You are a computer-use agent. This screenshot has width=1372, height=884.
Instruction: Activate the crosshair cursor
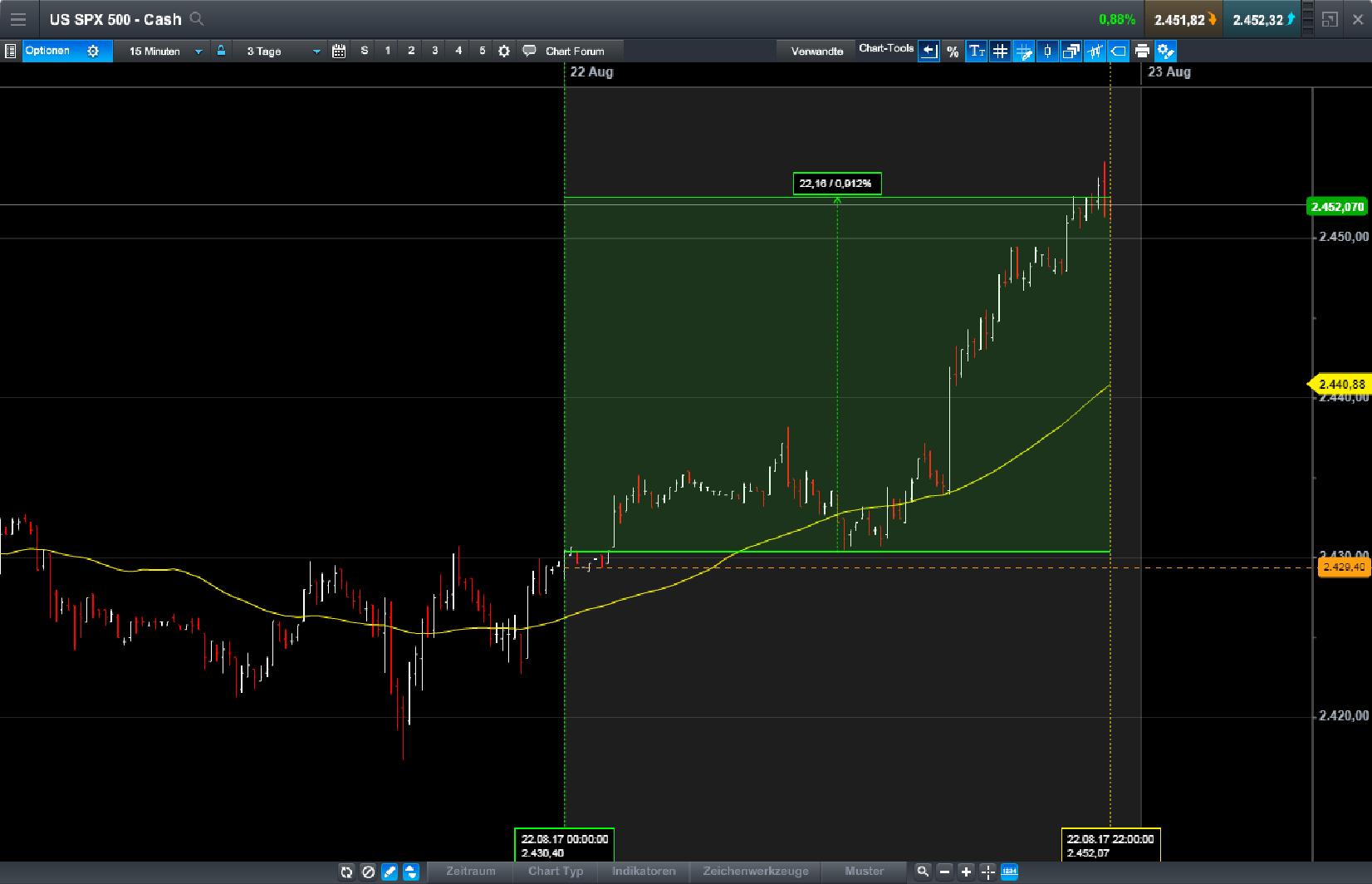tap(987, 872)
